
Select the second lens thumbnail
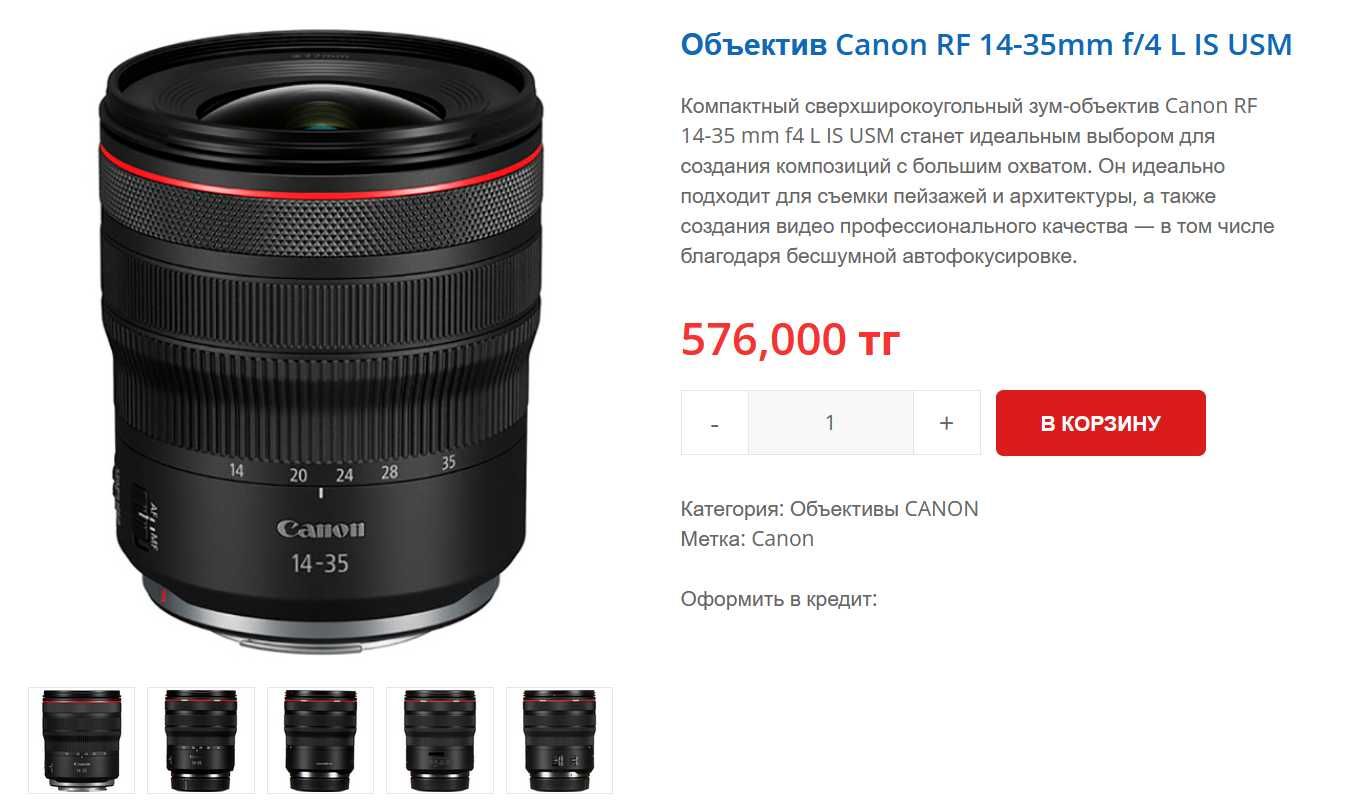[201, 741]
